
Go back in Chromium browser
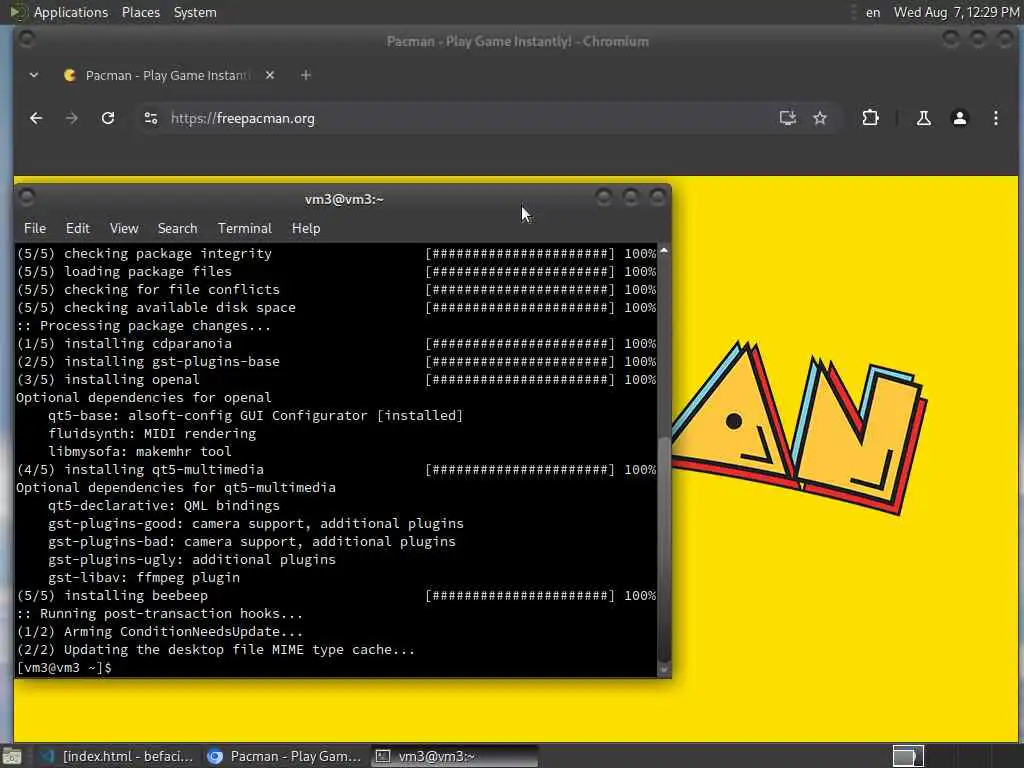click(x=36, y=118)
